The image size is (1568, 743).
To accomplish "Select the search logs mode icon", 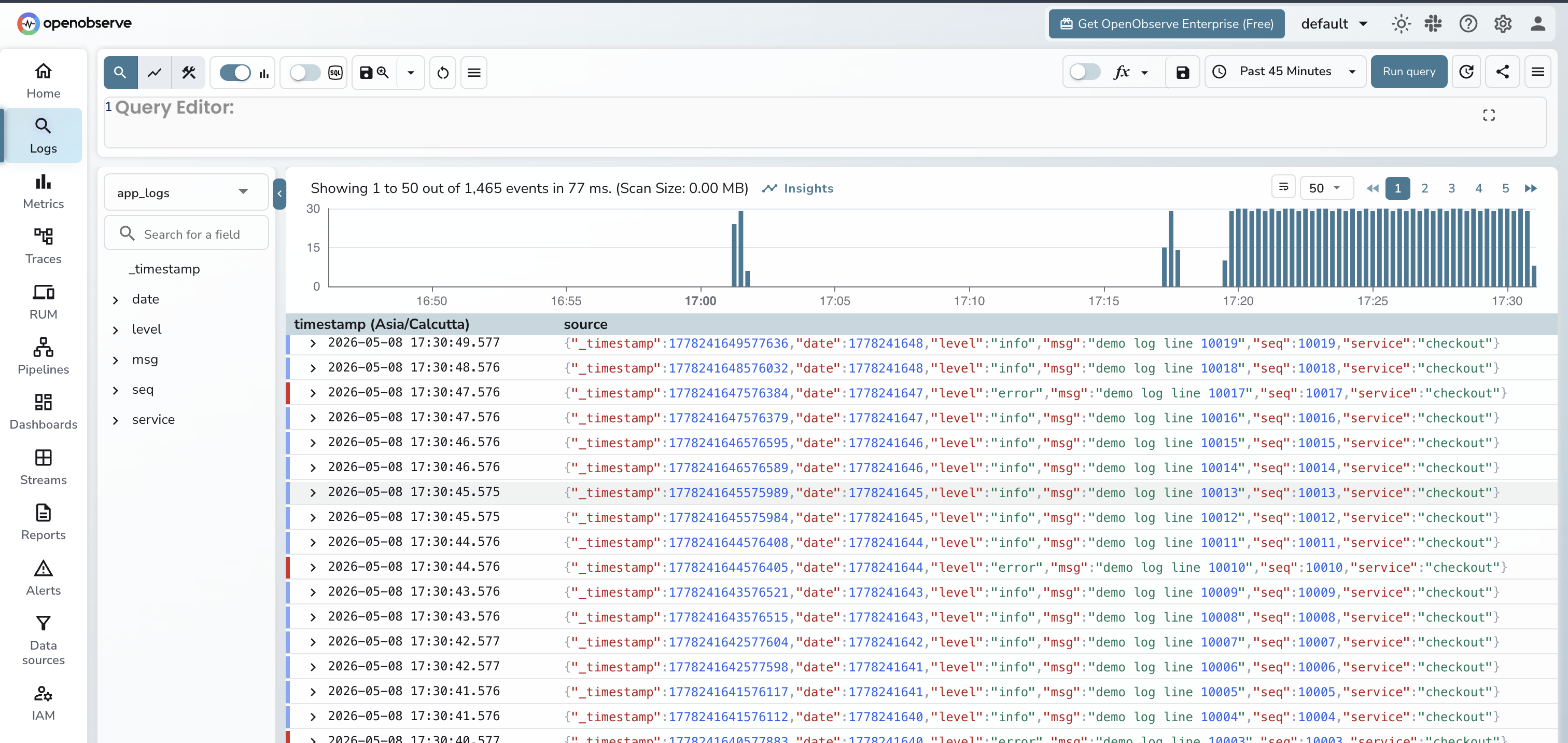I will pos(120,73).
